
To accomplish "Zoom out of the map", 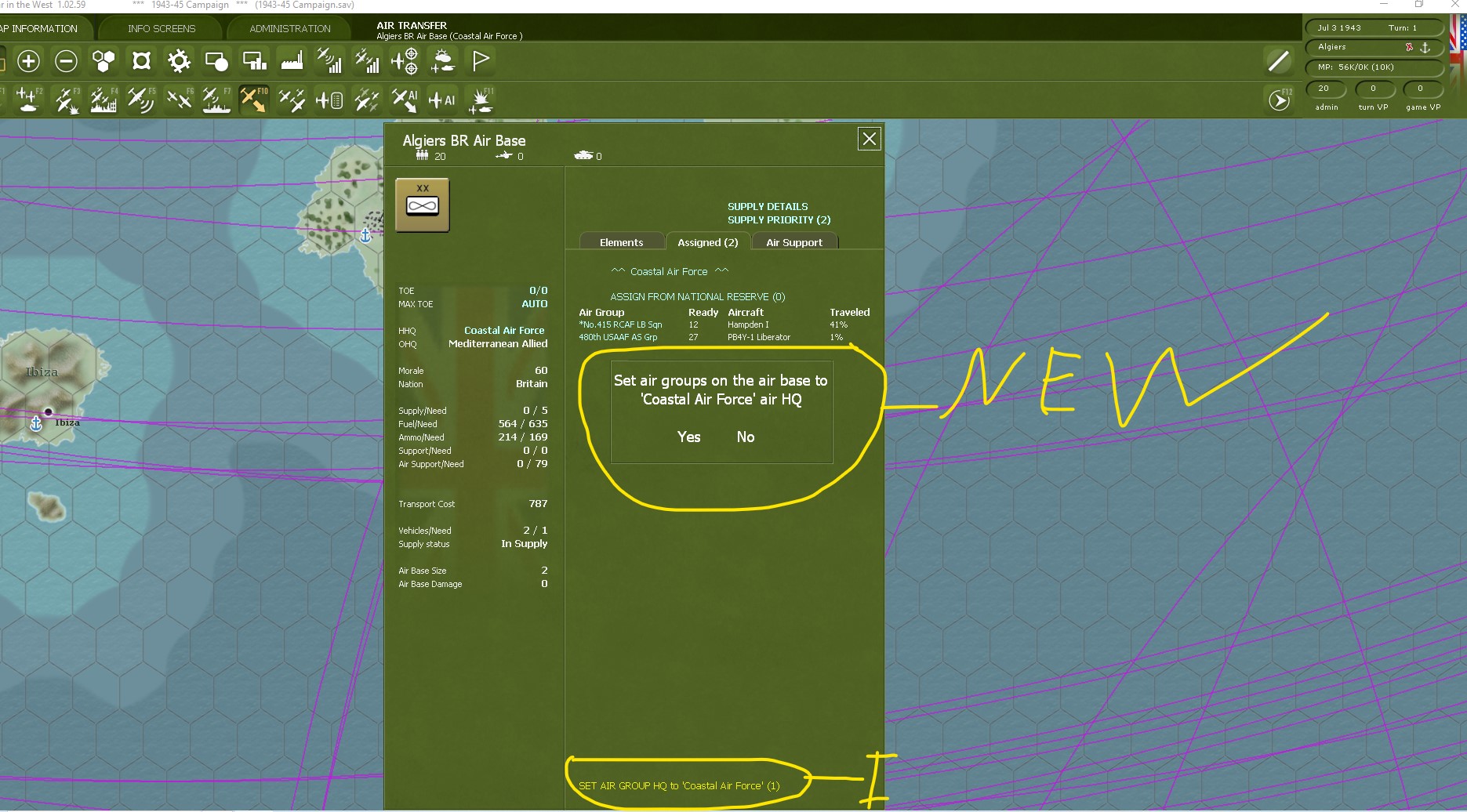I will (66, 61).
